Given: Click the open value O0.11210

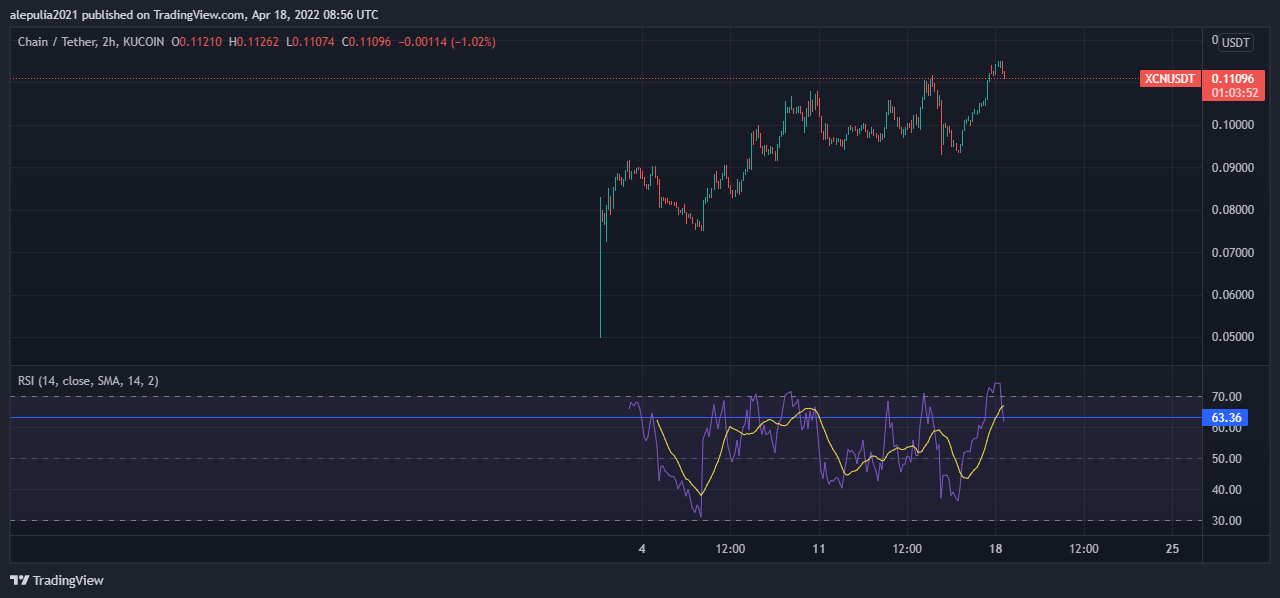Looking at the screenshot, I should click(197, 42).
